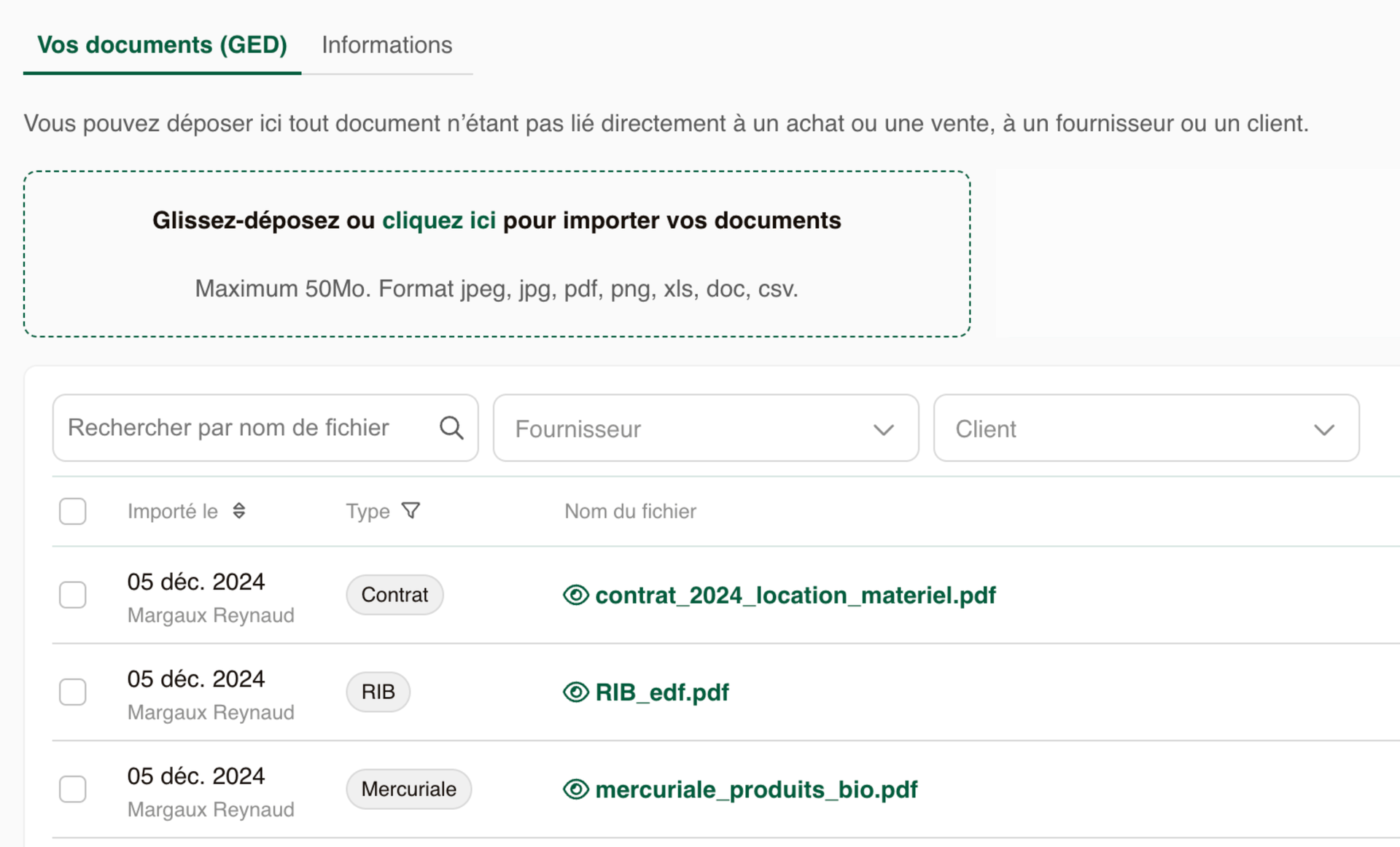
Task: Check the Contrat document row checkbox
Action: point(73,595)
